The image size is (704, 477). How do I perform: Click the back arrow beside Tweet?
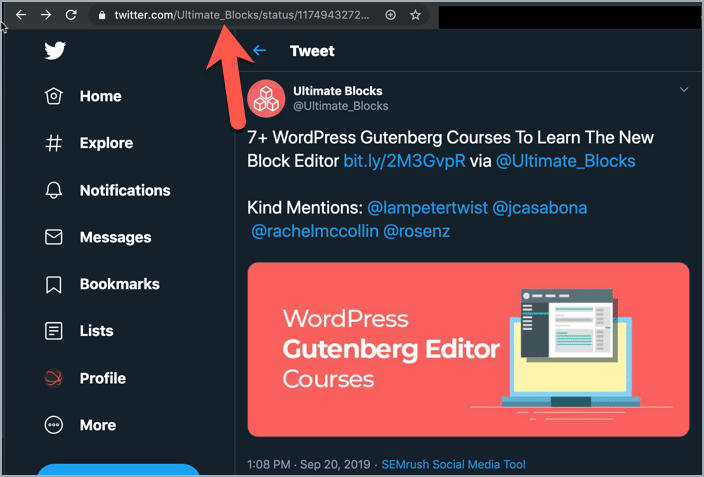[260, 51]
